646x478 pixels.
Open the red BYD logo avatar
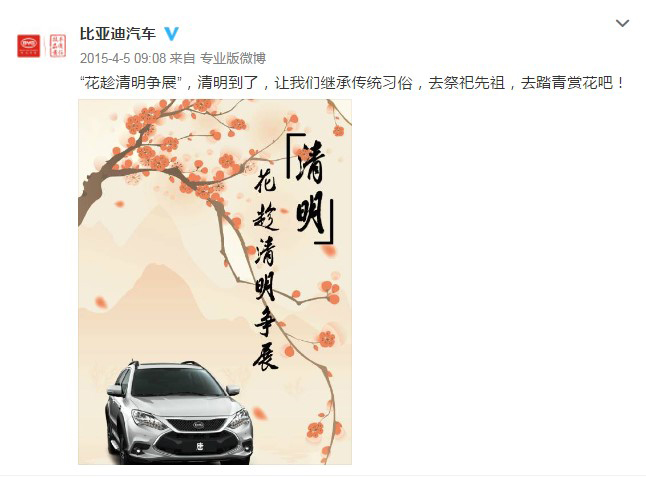pyautogui.click(x=28, y=46)
